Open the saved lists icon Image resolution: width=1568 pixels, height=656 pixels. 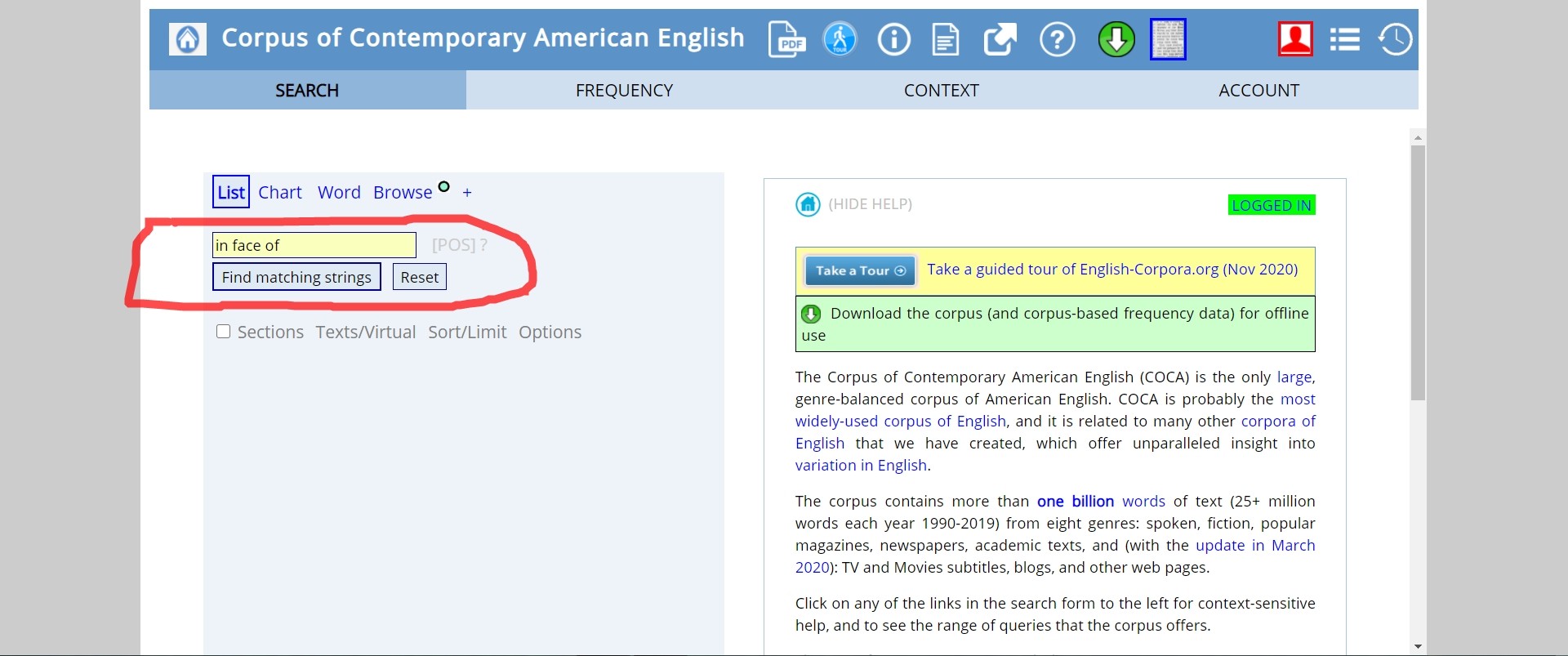click(1344, 39)
